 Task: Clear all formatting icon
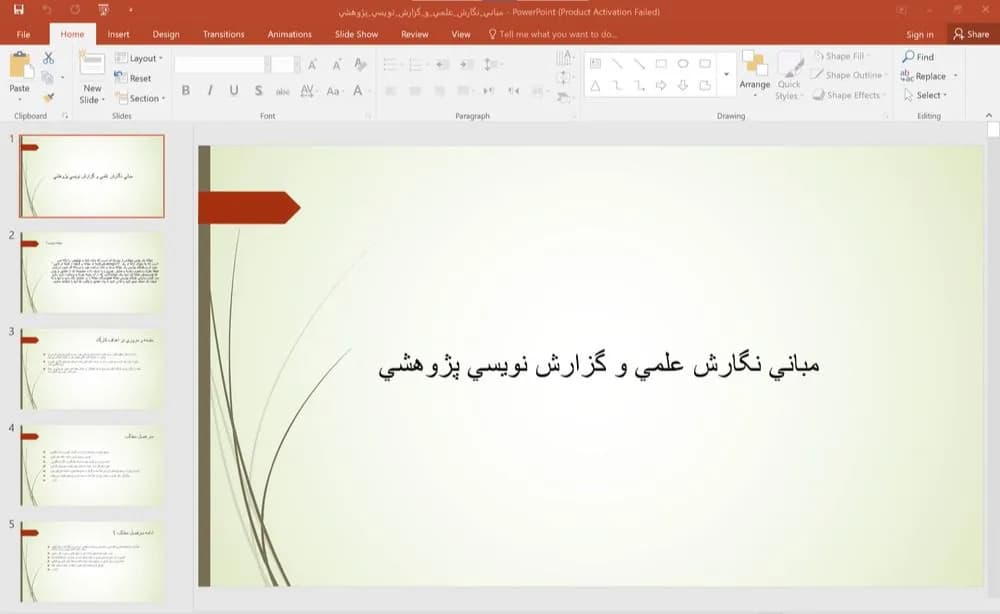[x=360, y=64]
